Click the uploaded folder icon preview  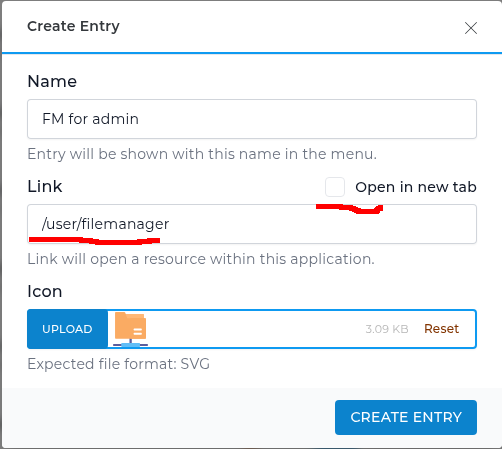point(130,329)
